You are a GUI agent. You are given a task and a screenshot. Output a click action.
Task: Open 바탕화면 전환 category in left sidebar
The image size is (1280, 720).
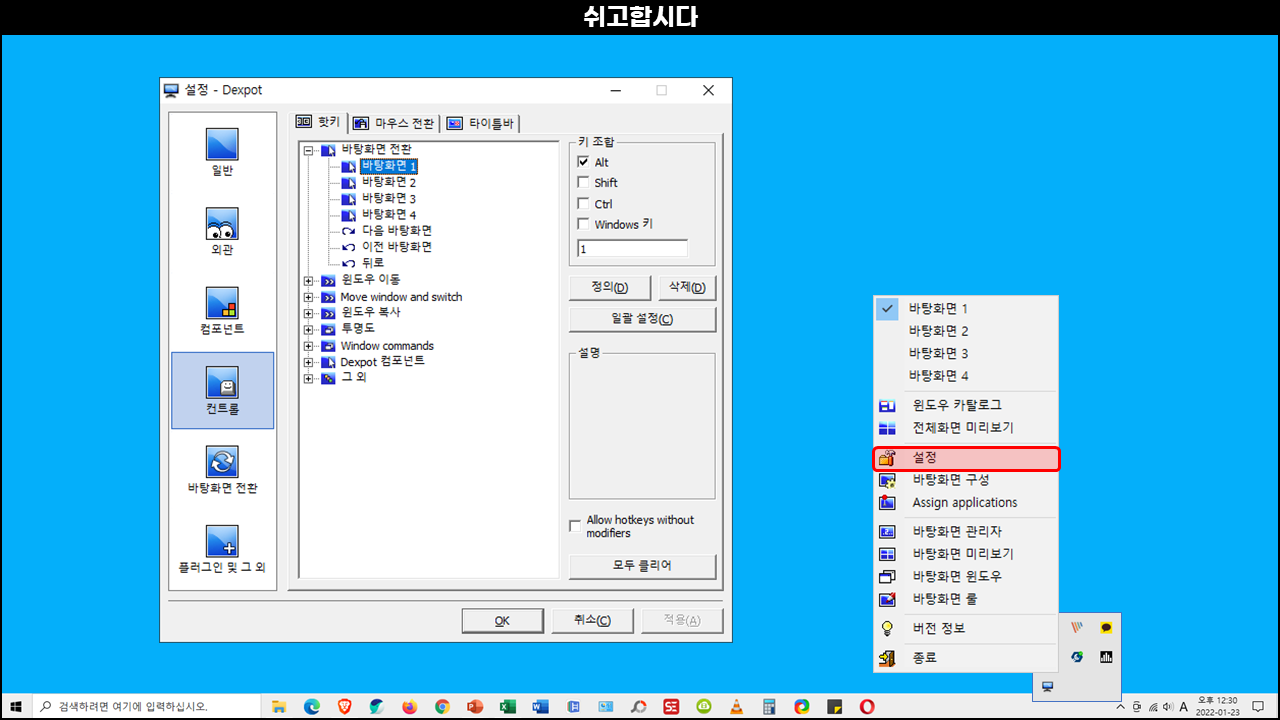[x=222, y=470]
